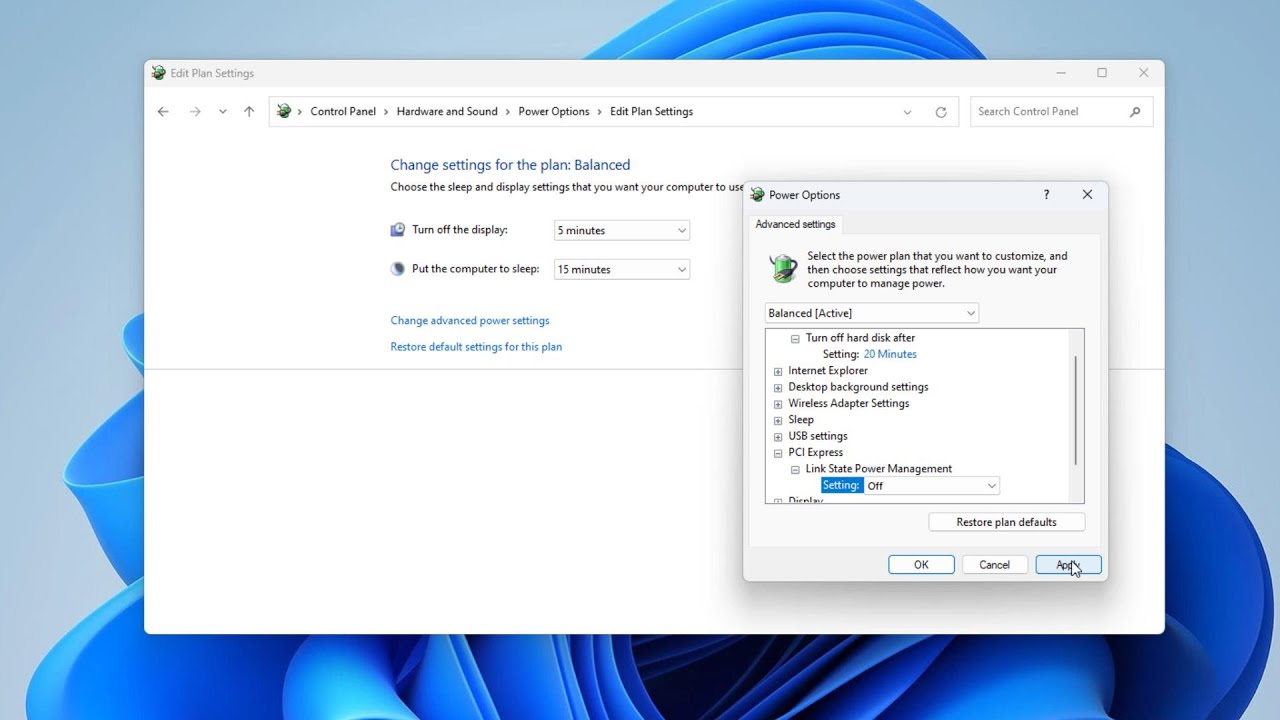The height and width of the screenshot is (720, 1280).
Task: Click the 20 Minutes setting value
Action: (x=890, y=354)
